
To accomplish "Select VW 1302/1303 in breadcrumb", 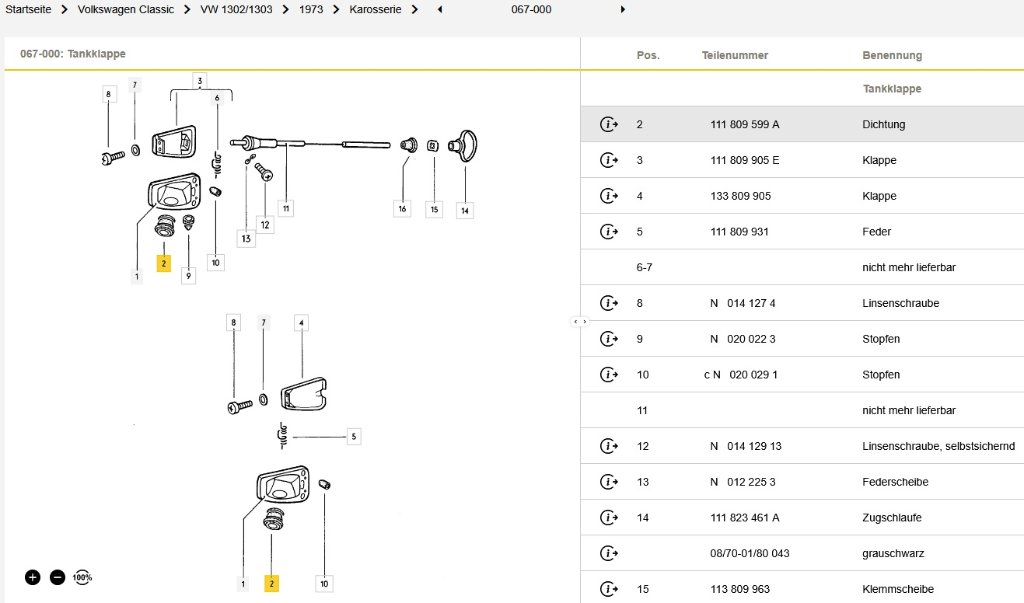I will click(x=236, y=9).
